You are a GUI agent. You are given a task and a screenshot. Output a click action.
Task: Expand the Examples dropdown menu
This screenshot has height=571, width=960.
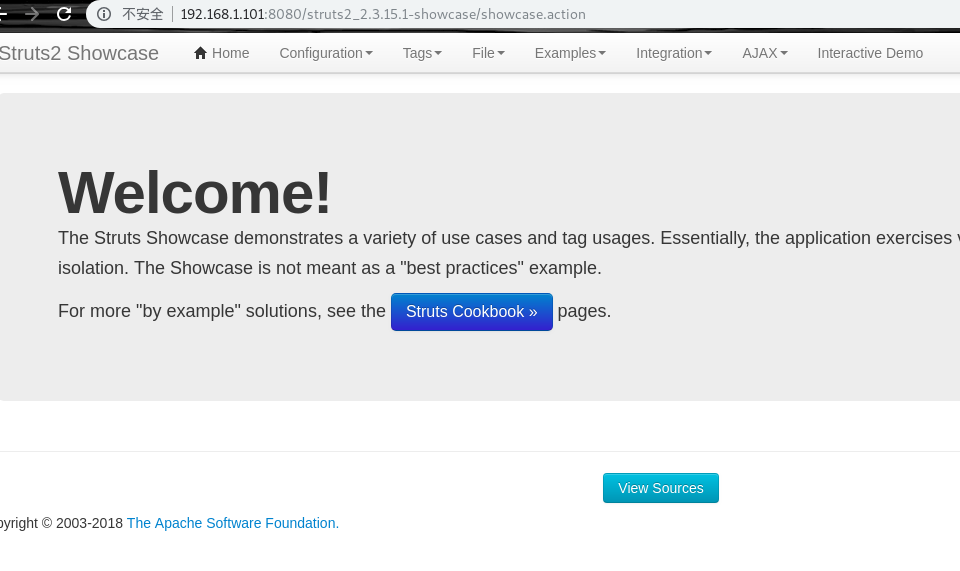[x=570, y=53]
